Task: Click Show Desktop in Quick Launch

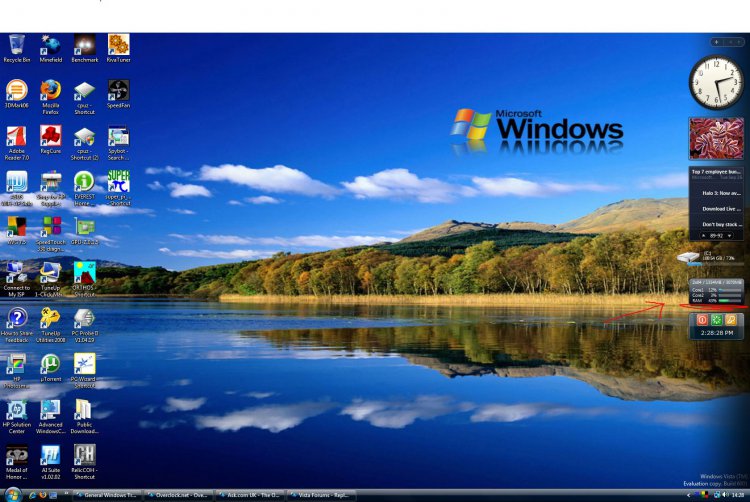Action: coord(53,495)
